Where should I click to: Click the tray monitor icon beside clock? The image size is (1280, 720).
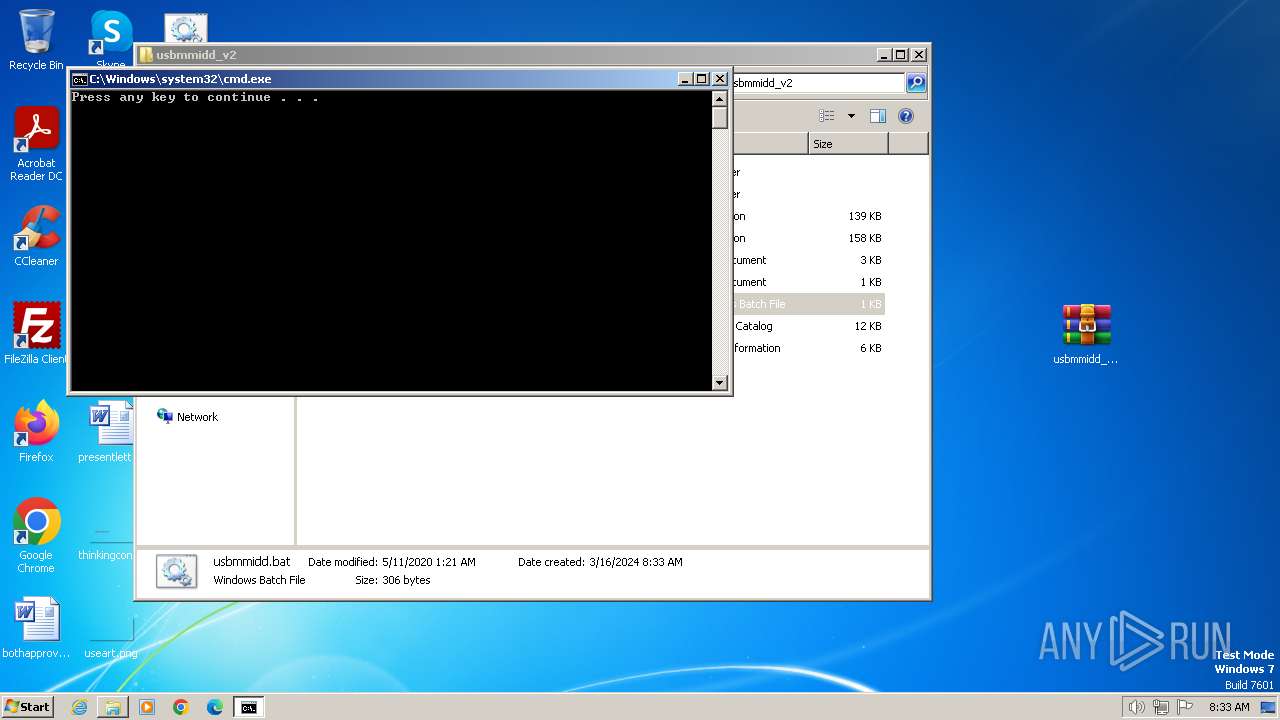click(1267, 707)
